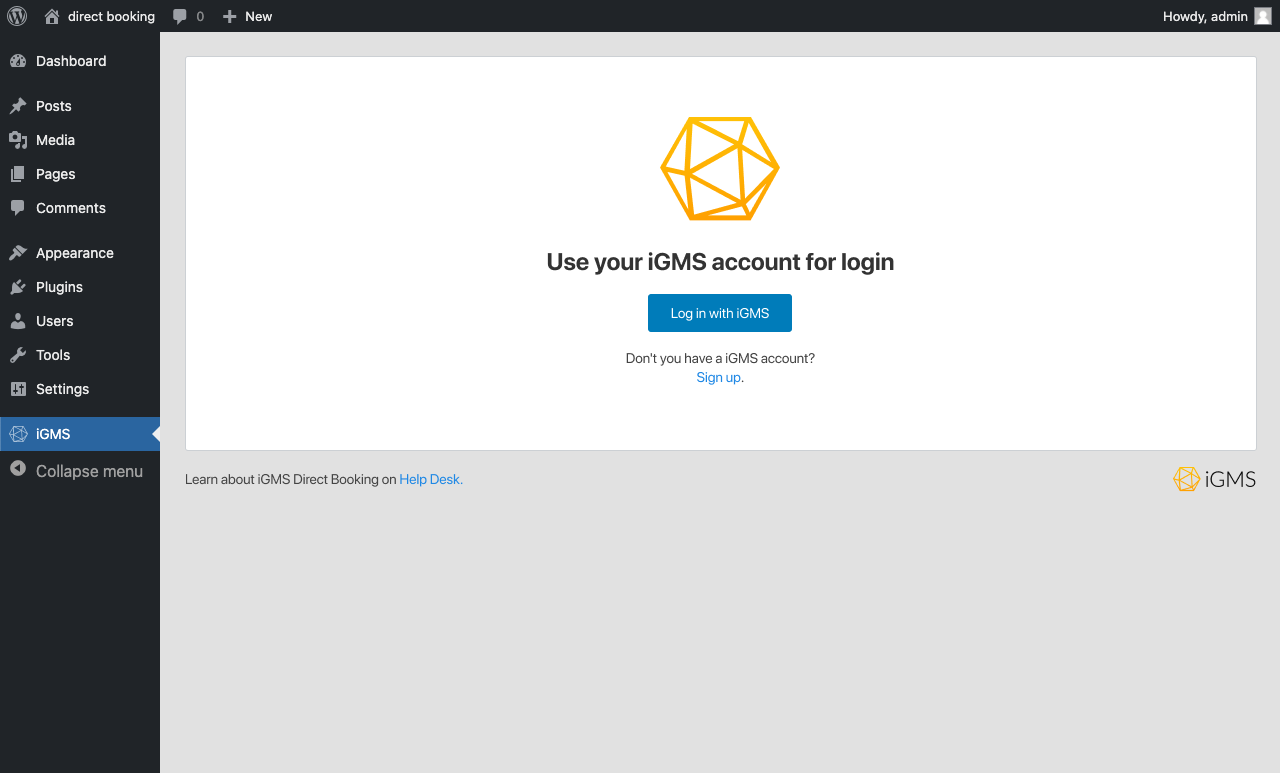Open the Media menu item
Viewport: 1280px width, 773px height.
point(80,140)
